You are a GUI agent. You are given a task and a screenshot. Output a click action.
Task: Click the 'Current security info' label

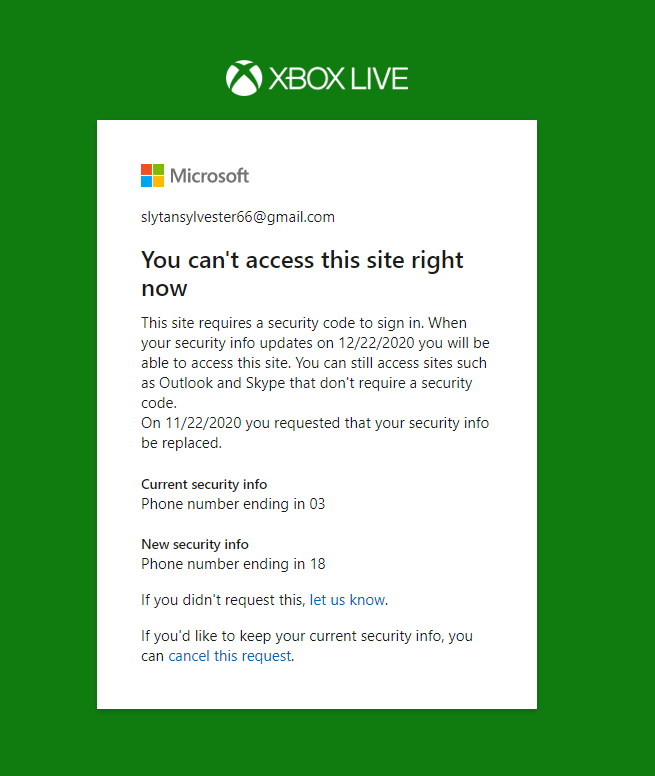point(204,484)
